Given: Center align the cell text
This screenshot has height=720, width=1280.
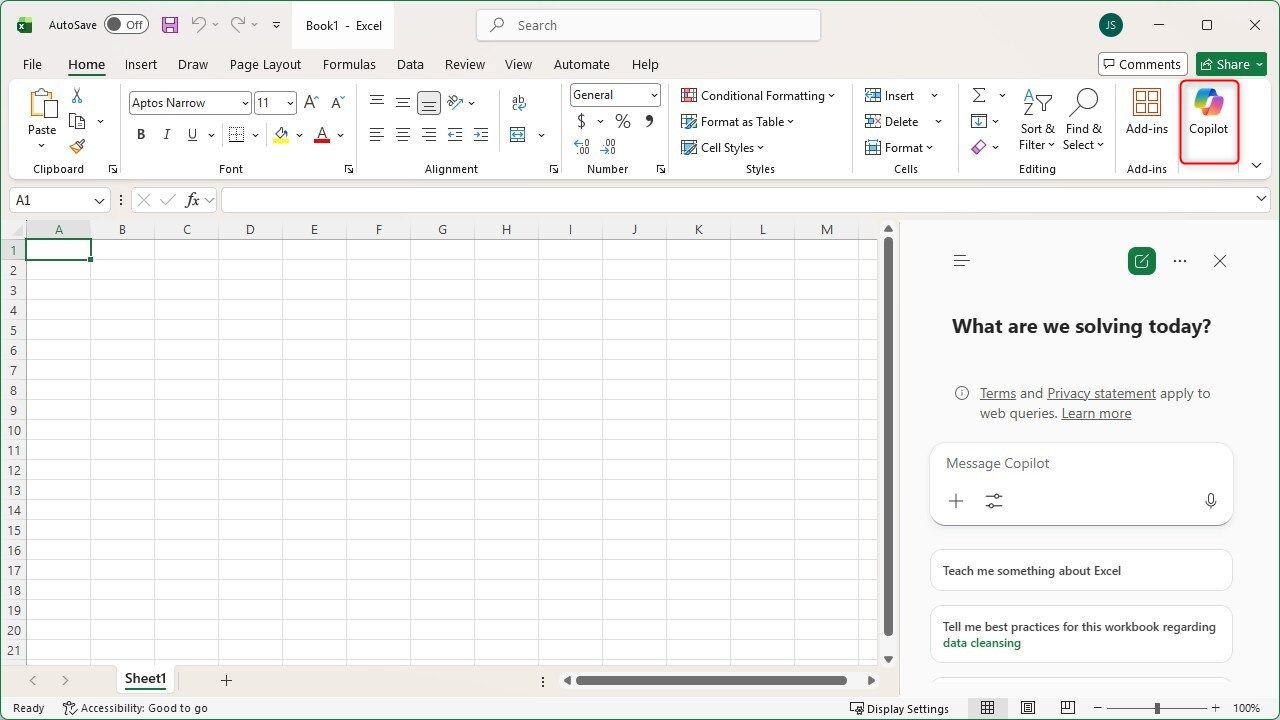Looking at the screenshot, I should tap(402, 135).
